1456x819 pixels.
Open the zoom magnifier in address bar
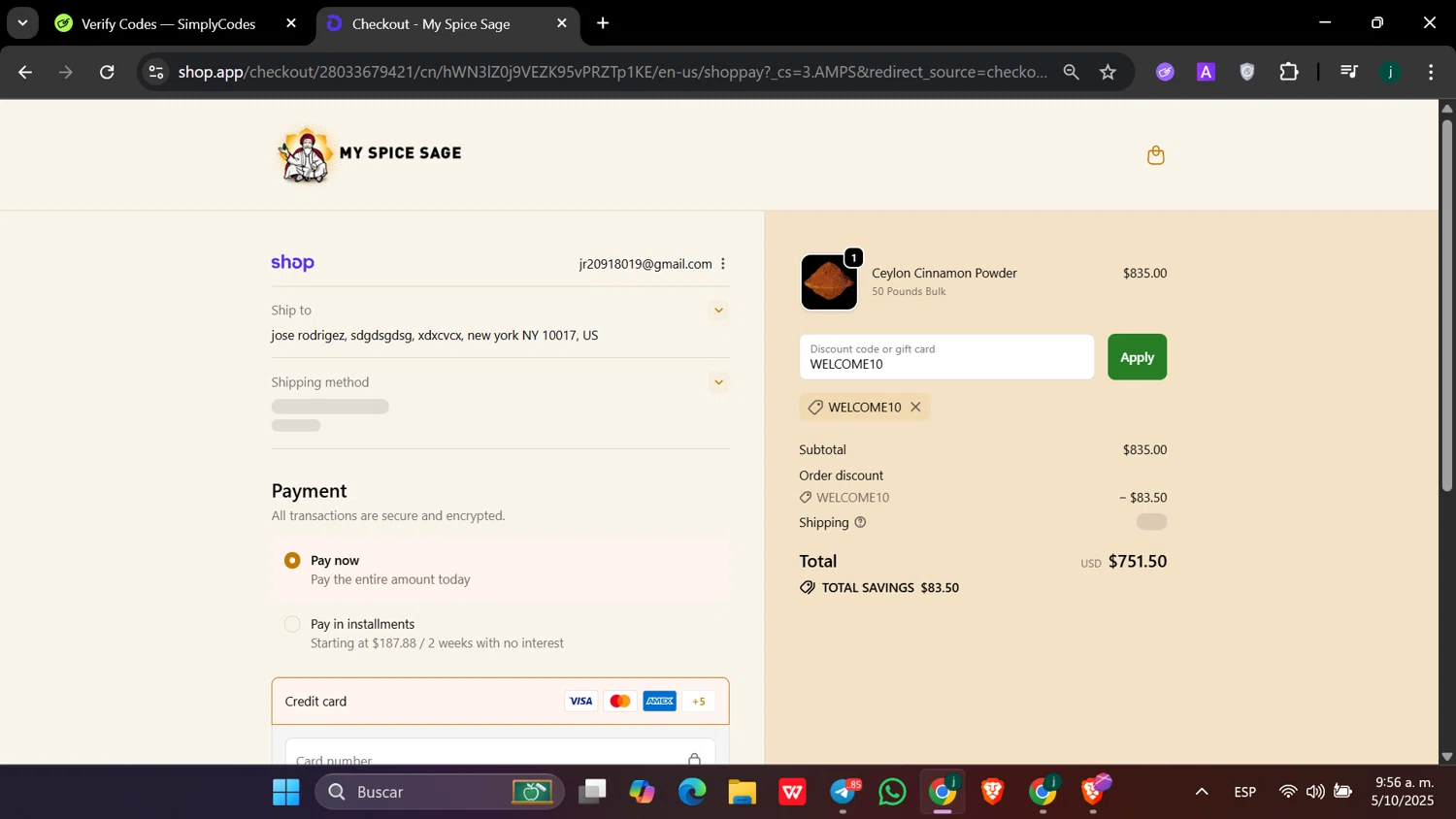(1071, 72)
